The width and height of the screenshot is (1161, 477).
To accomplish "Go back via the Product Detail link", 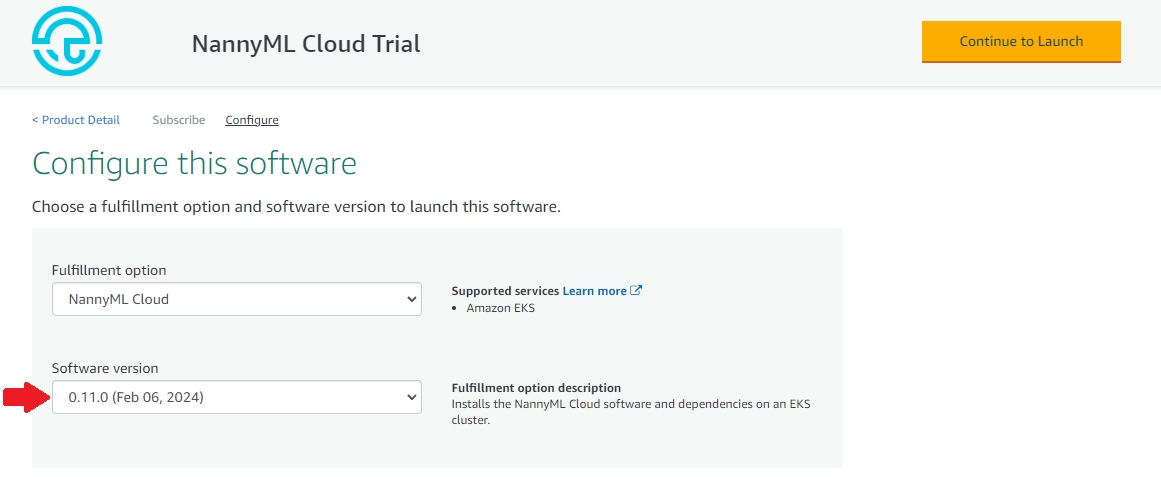I will coord(76,120).
